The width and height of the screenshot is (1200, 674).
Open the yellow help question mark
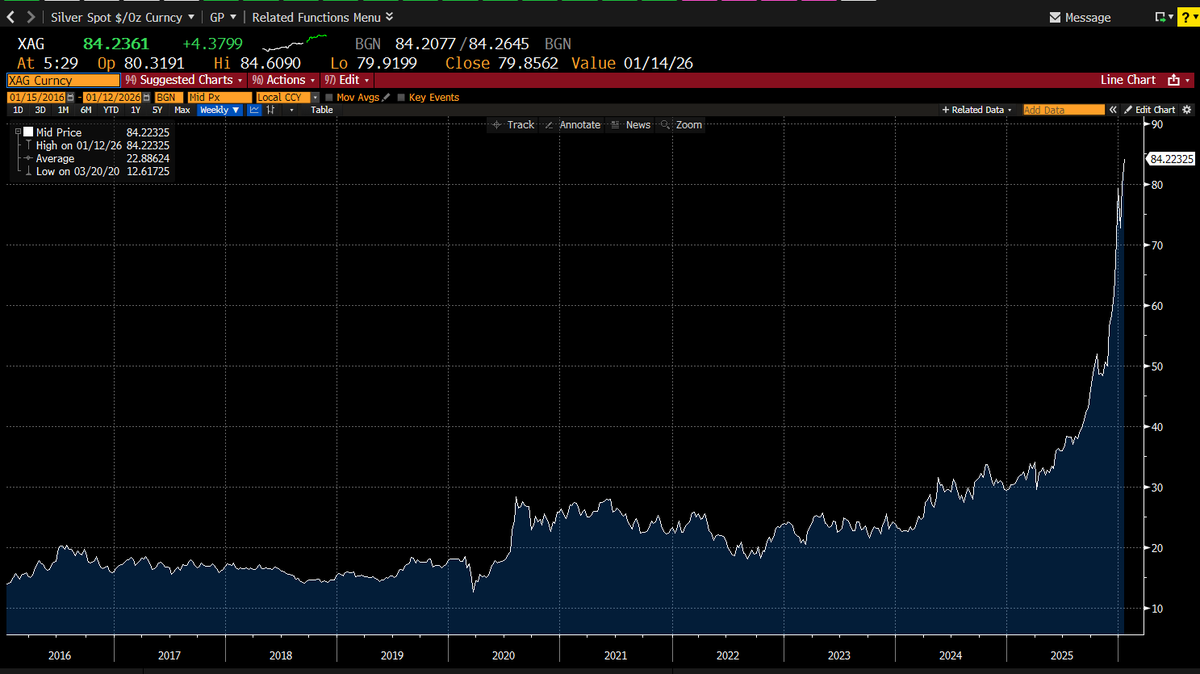[x=1187, y=17]
